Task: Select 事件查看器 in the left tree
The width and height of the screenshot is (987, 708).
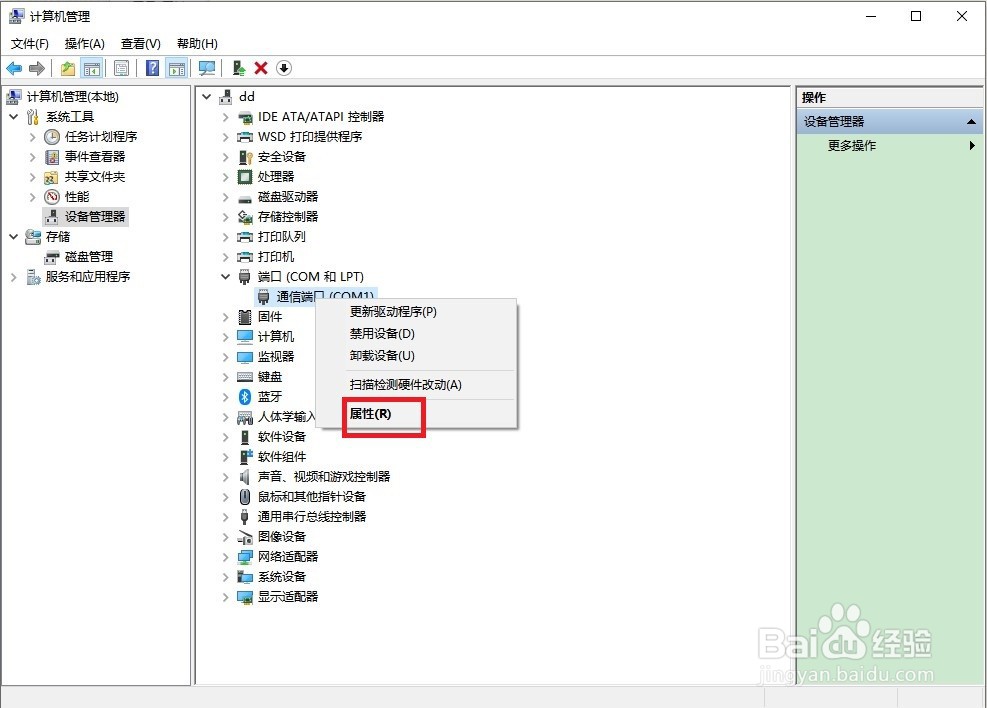Action: click(95, 157)
